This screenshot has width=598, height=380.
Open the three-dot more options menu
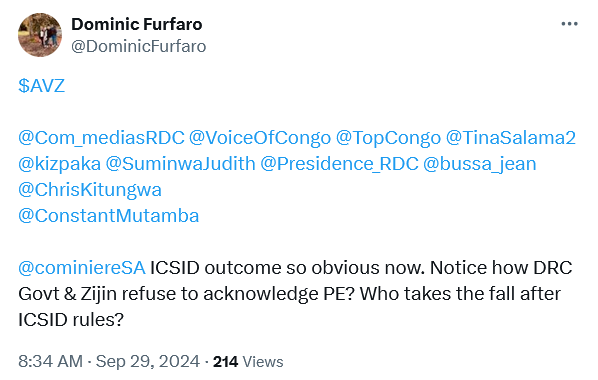tap(569, 24)
